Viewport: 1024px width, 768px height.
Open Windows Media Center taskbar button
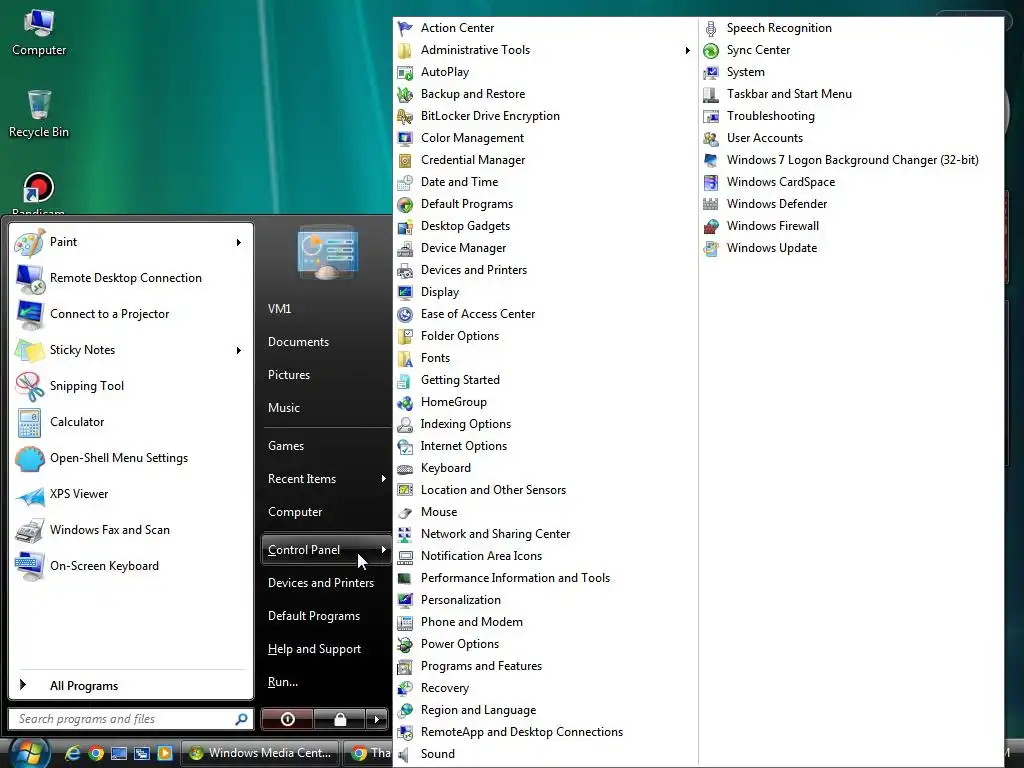(x=260, y=753)
